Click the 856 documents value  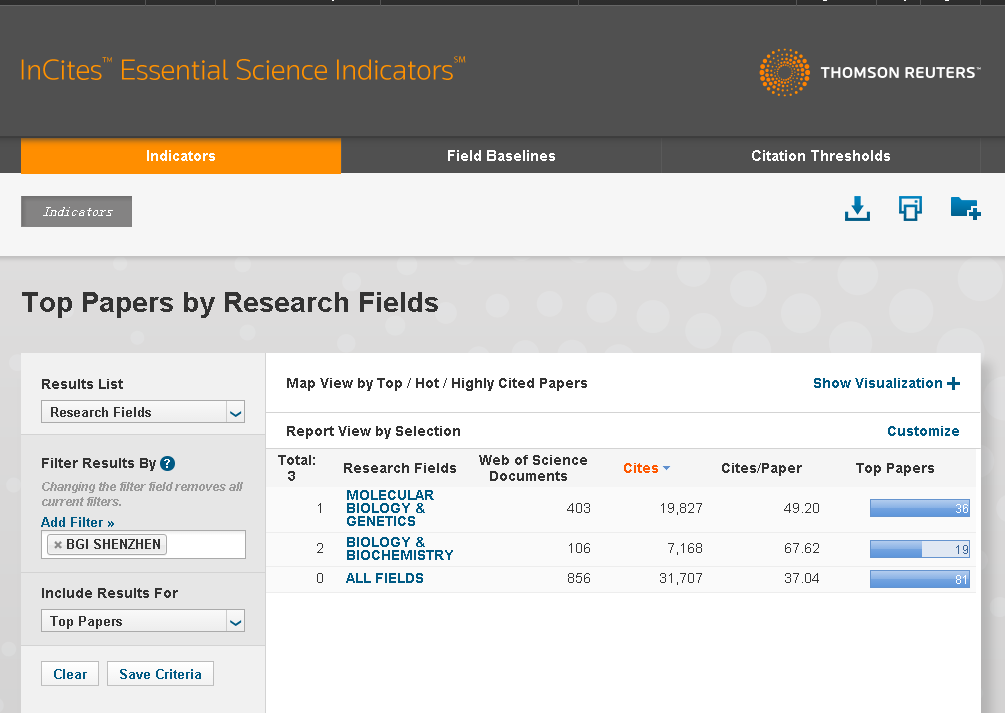tap(578, 578)
